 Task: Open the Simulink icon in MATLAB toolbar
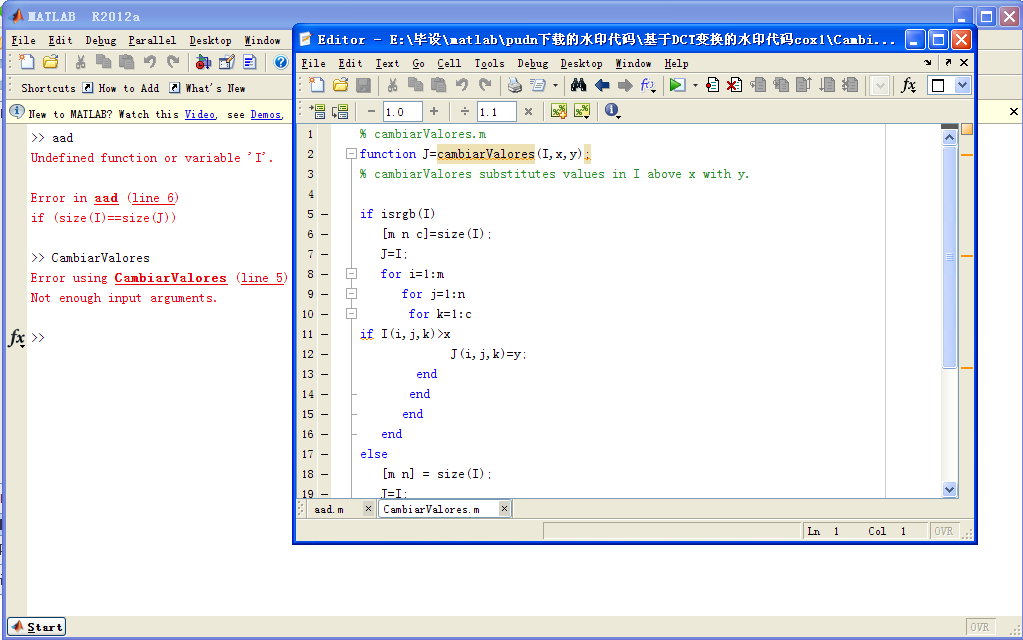click(x=203, y=62)
